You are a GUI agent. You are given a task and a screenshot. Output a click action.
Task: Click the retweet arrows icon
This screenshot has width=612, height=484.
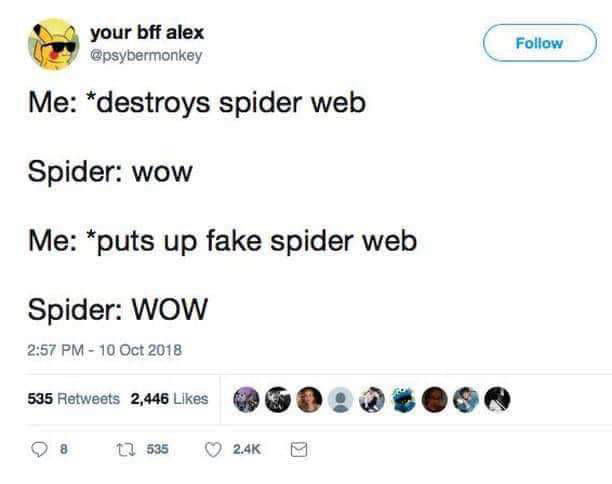click(126, 449)
